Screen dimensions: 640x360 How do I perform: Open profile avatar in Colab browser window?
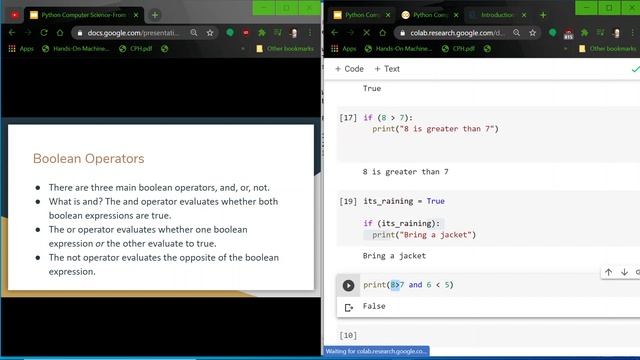(616, 33)
